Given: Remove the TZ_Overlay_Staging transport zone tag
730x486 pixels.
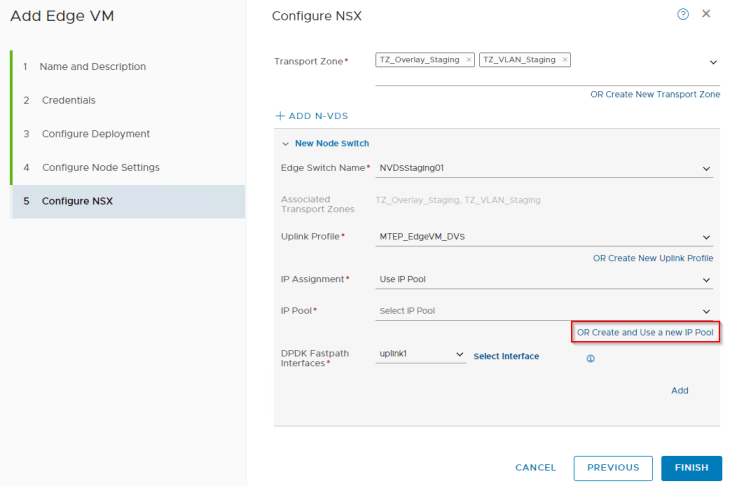Looking at the screenshot, I should pos(469,60).
